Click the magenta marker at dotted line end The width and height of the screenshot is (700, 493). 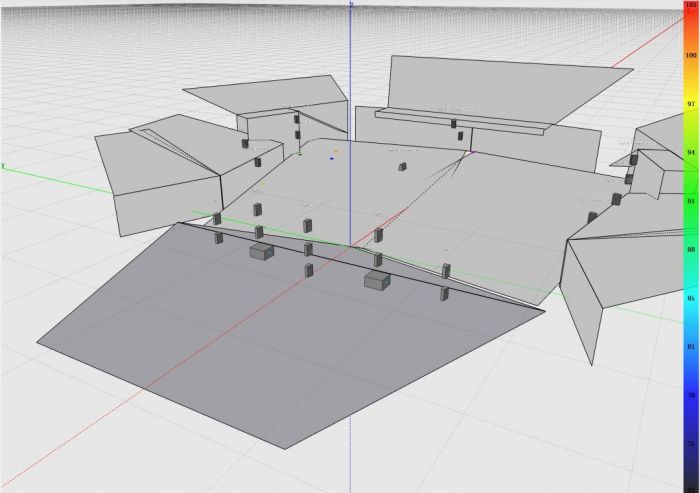(470, 152)
